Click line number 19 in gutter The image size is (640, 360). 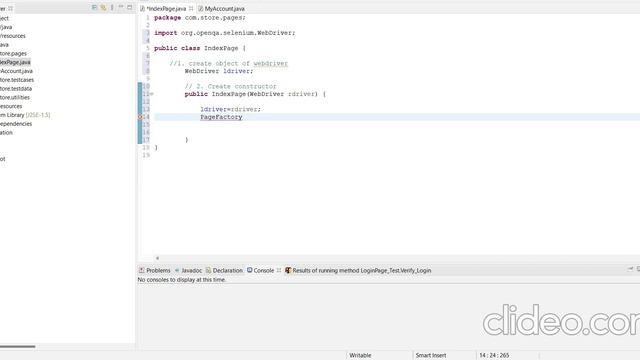[146, 155]
